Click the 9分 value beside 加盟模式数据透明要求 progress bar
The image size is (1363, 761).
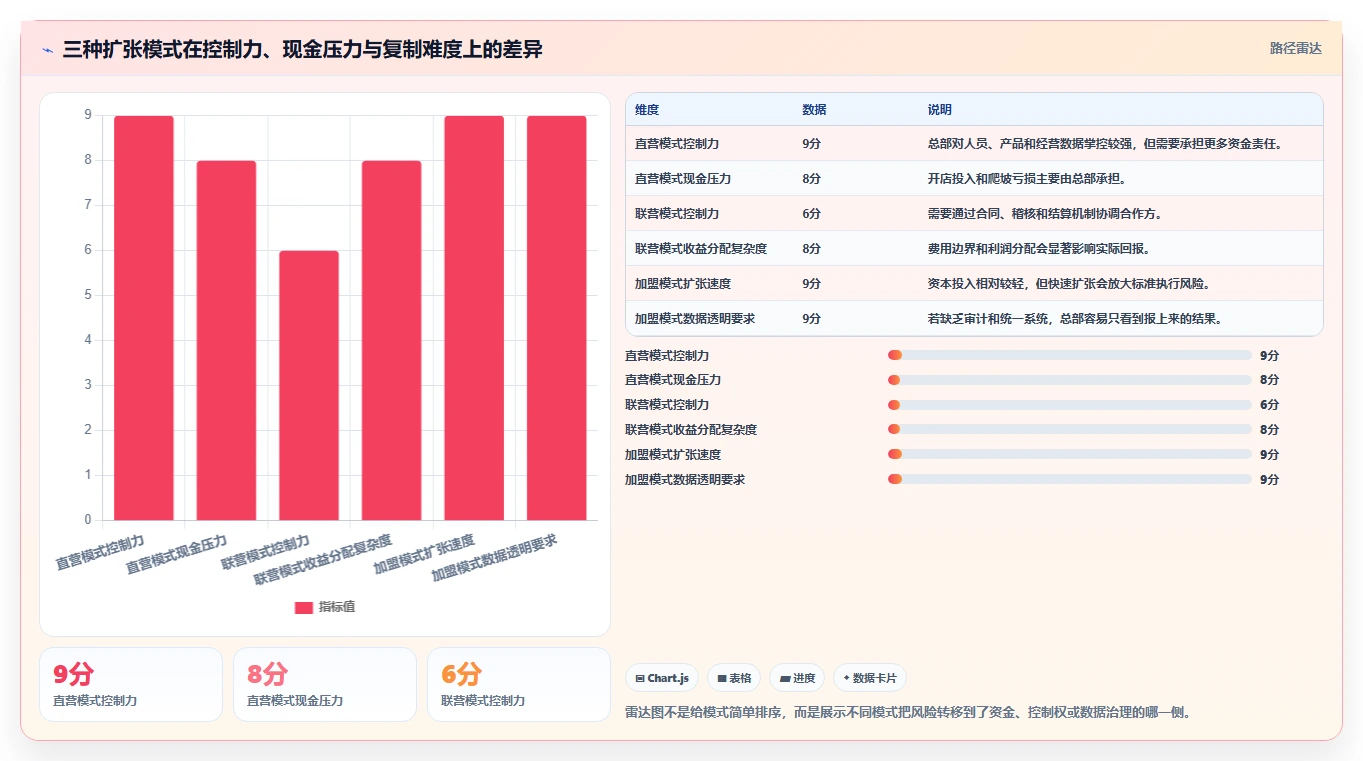pos(1269,479)
